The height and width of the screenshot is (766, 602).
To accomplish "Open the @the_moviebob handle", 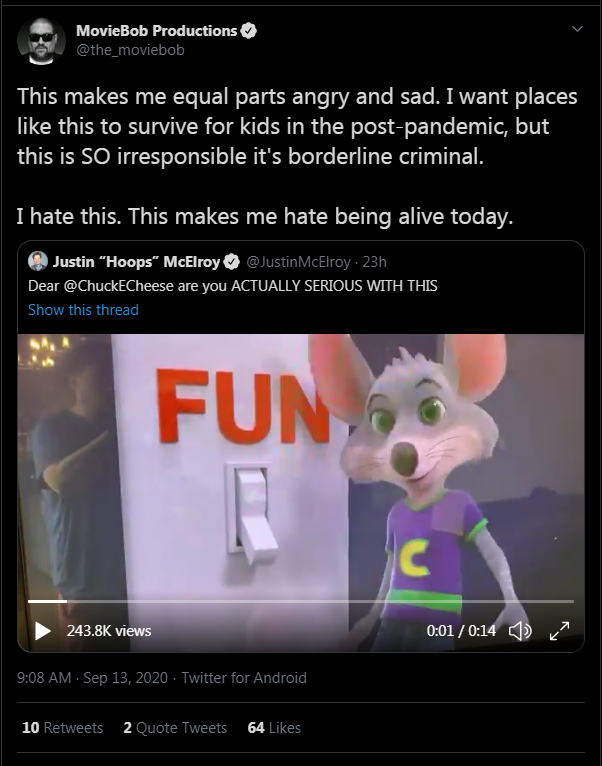I will pyautogui.click(x=130, y=50).
